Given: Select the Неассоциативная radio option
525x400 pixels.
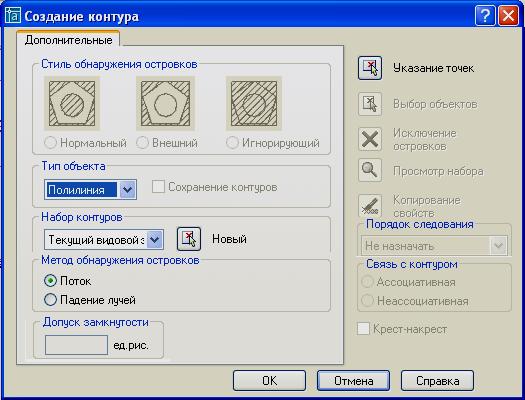Looking at the screenshot, I should (x=367, y=301).
